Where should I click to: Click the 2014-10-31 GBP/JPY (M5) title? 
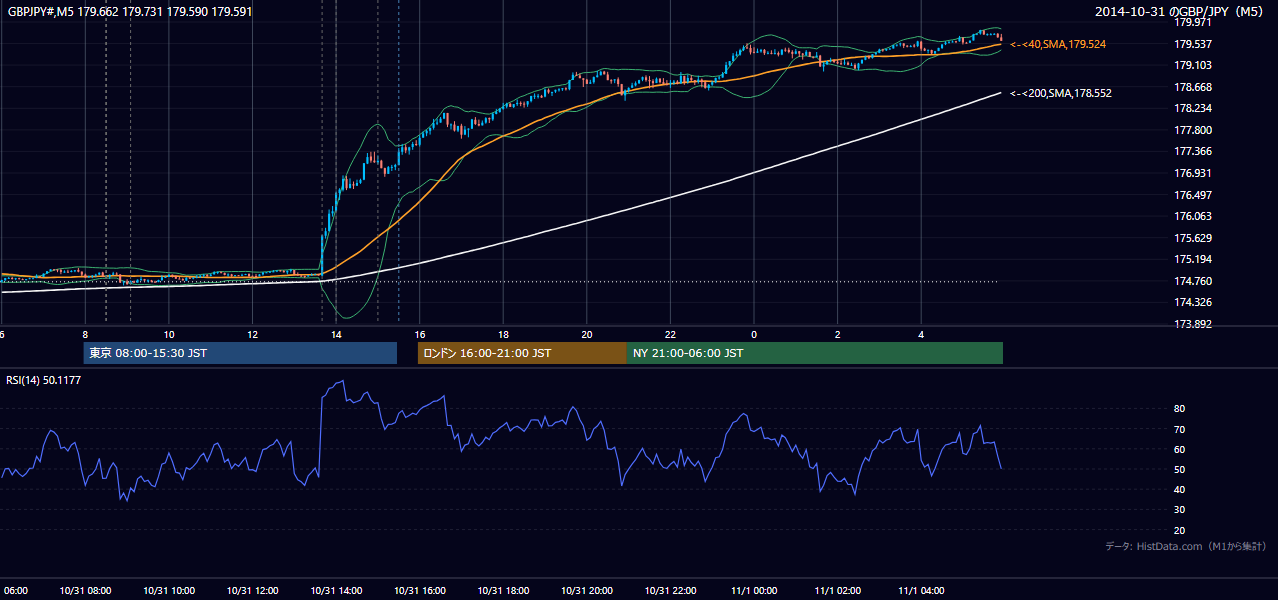1181,11
